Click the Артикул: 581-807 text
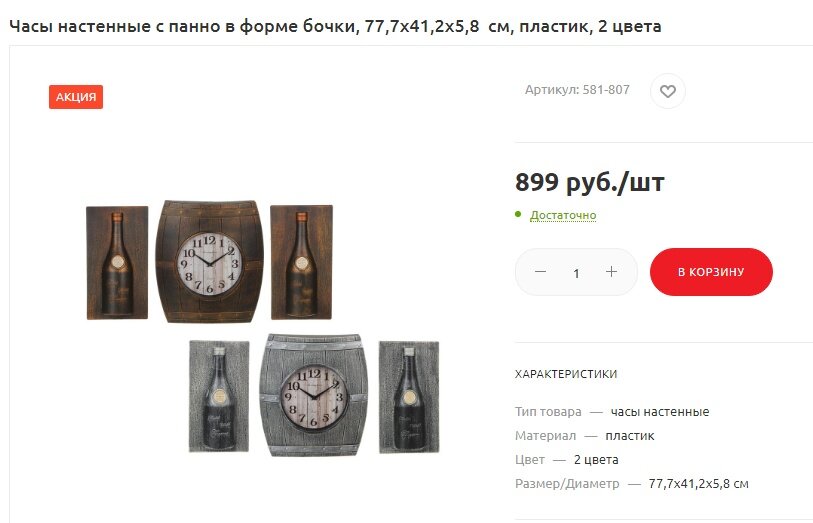 [x=577, y=90]
